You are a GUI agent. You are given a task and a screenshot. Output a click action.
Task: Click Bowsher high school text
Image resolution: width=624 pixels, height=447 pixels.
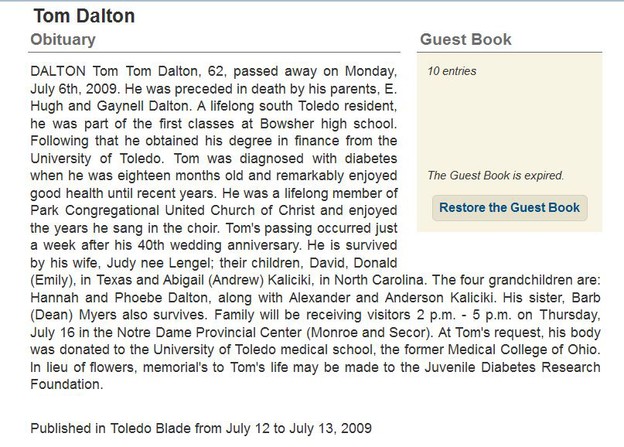point(328,123)
